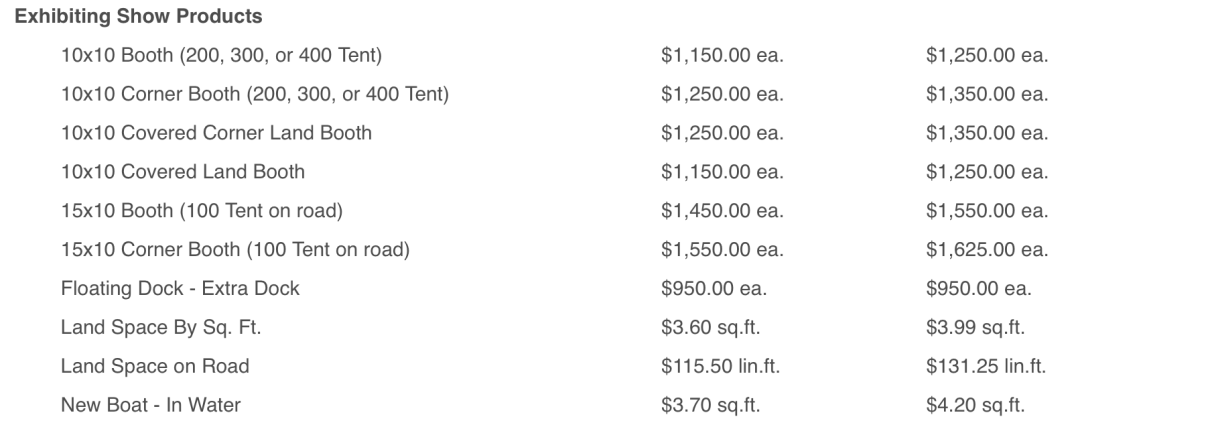Select the $3.60 sq.ft. price

pyautogui.click(x=710, y=328)
